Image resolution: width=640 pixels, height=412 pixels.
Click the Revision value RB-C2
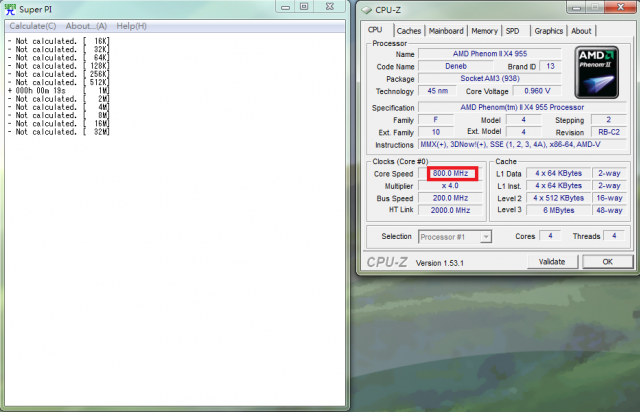(x=609, y=132)
